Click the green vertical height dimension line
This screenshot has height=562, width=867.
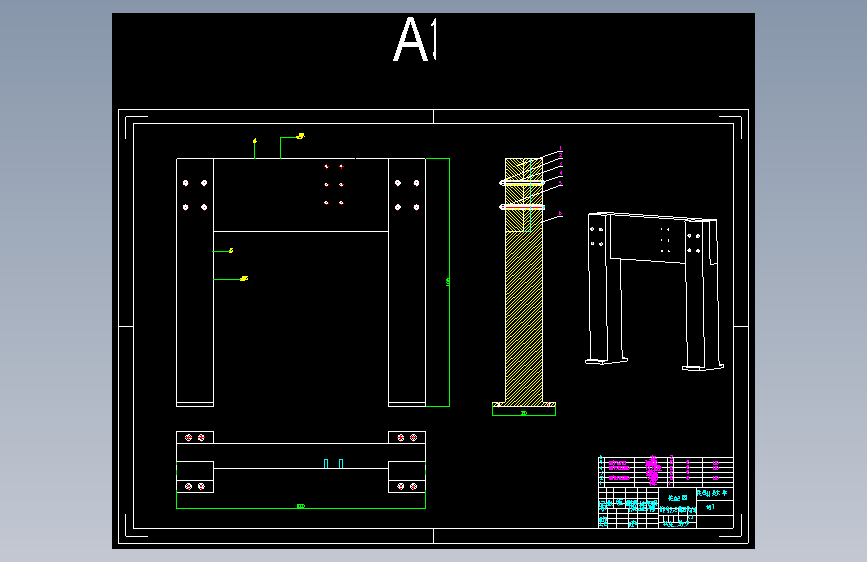[449, 282]
